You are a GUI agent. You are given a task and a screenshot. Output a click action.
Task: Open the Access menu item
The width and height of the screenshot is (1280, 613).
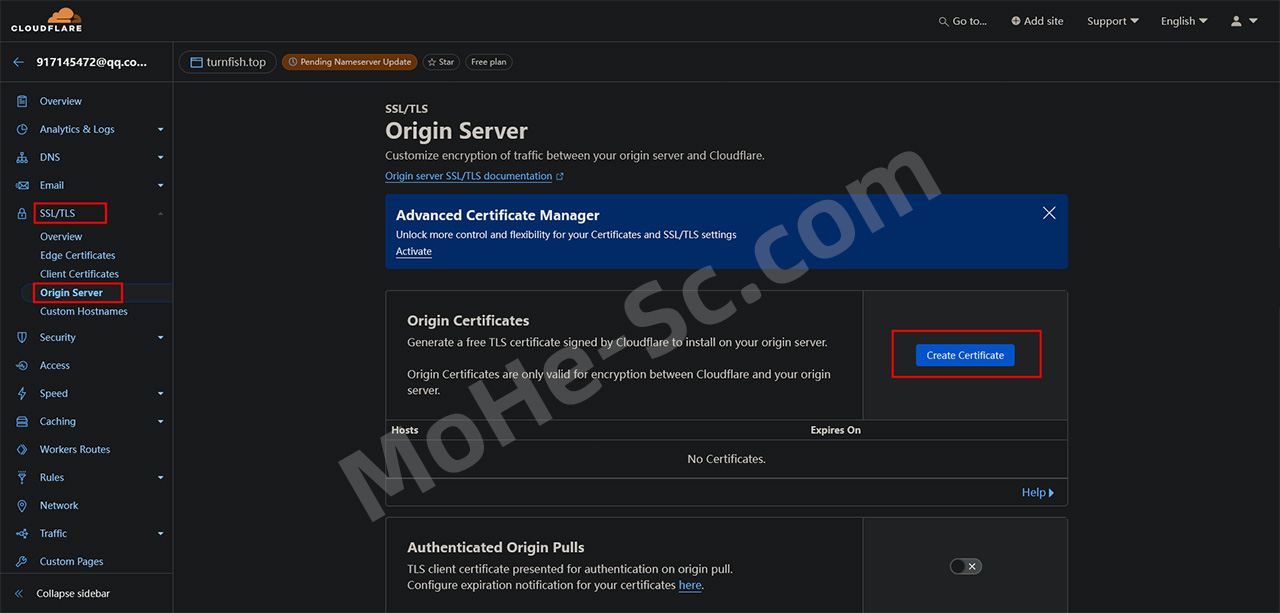(55, 366)
